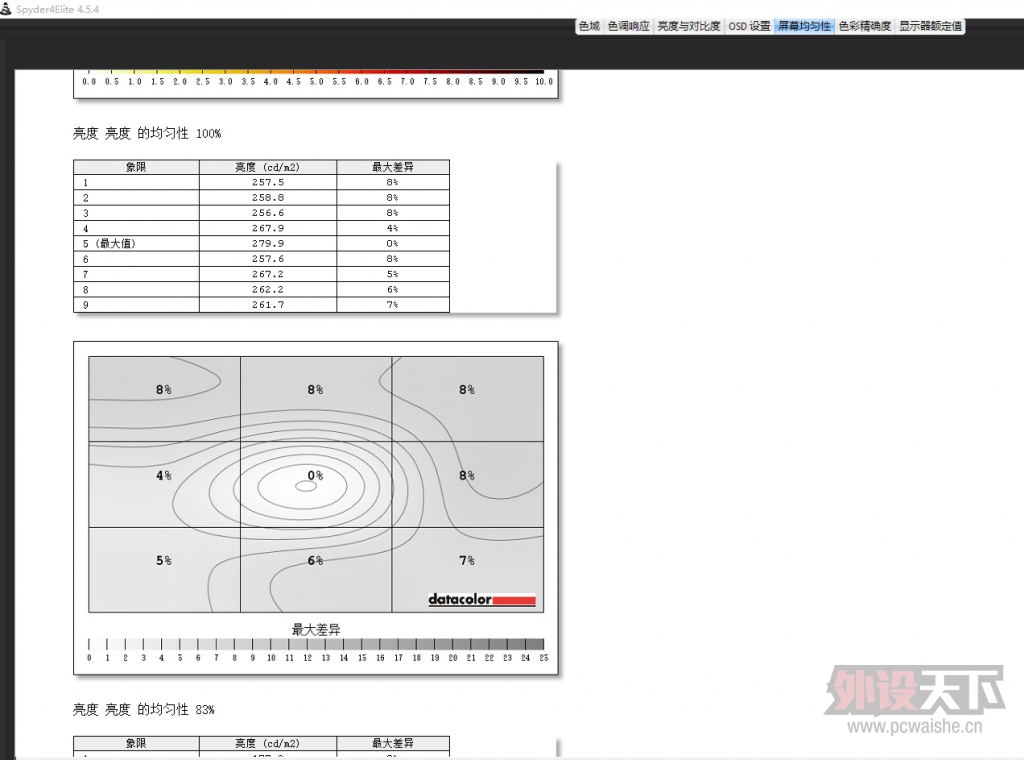Select the luminance value 258.8
The image size is (1024, 760).
268,197
